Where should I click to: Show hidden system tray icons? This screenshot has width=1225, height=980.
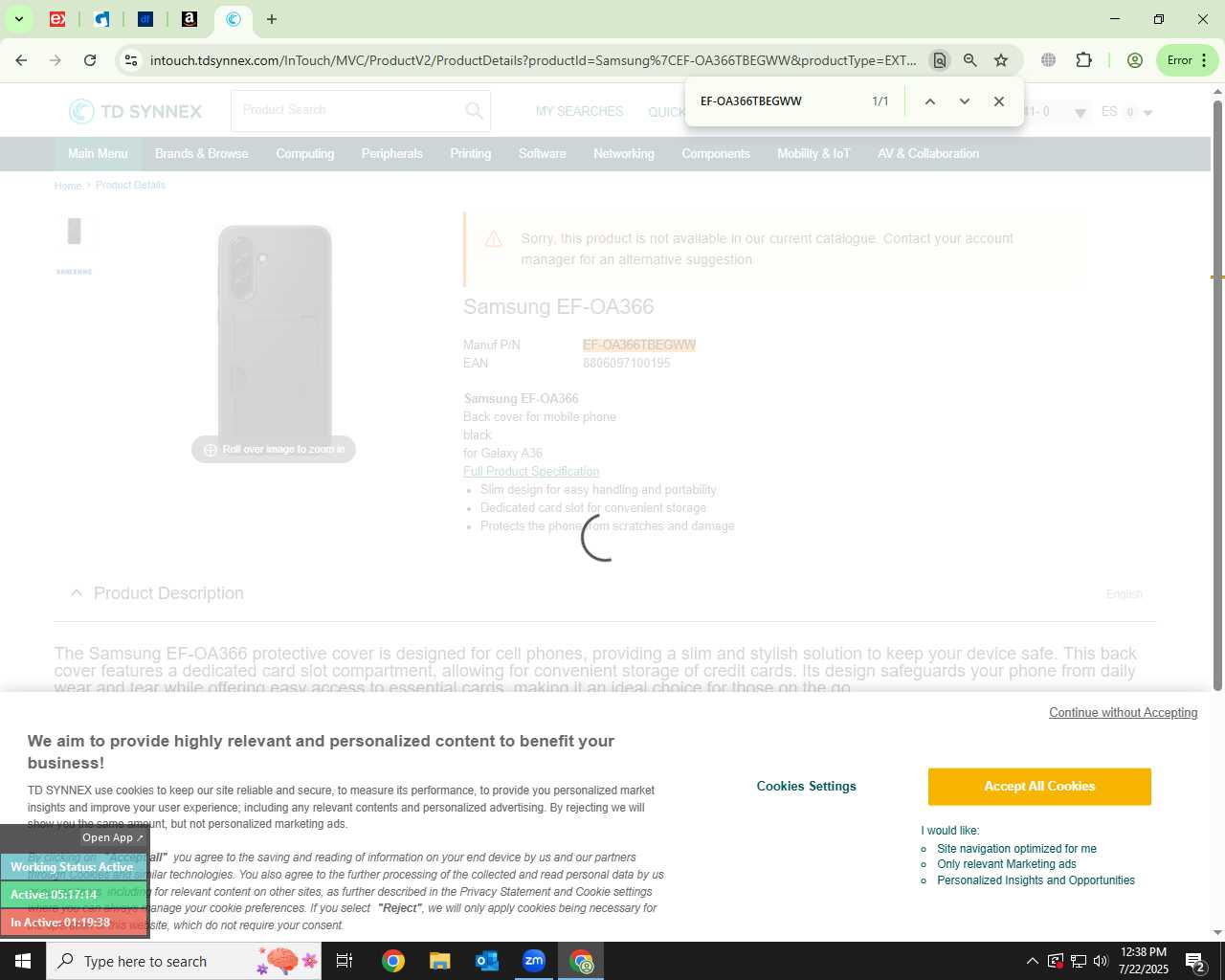1032,961
